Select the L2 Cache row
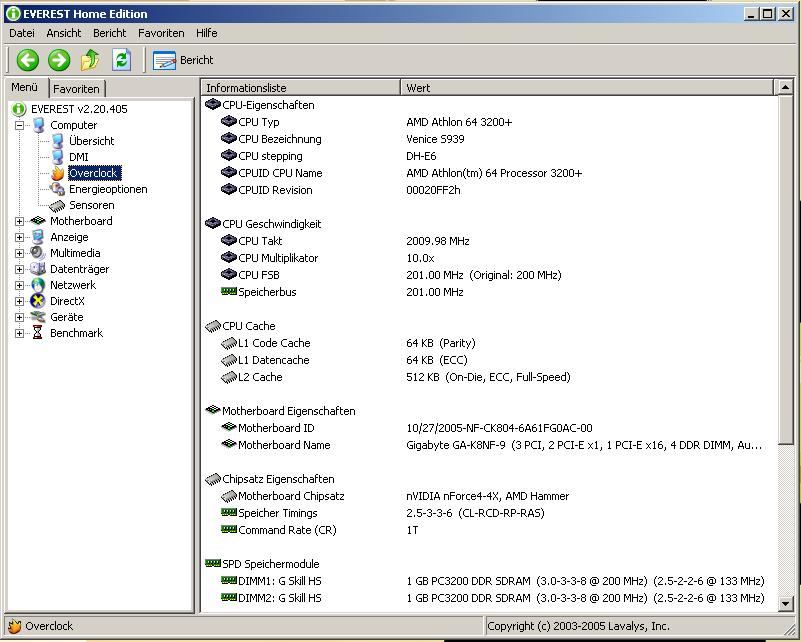The width and height of the screenshot is (801, 642). [490, 377]
